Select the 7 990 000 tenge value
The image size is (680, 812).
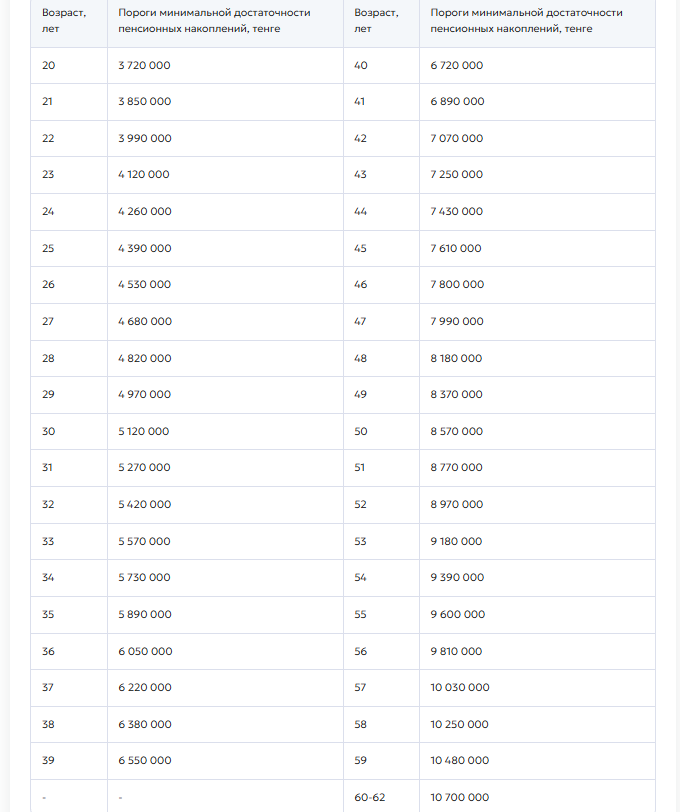(457, 321)
